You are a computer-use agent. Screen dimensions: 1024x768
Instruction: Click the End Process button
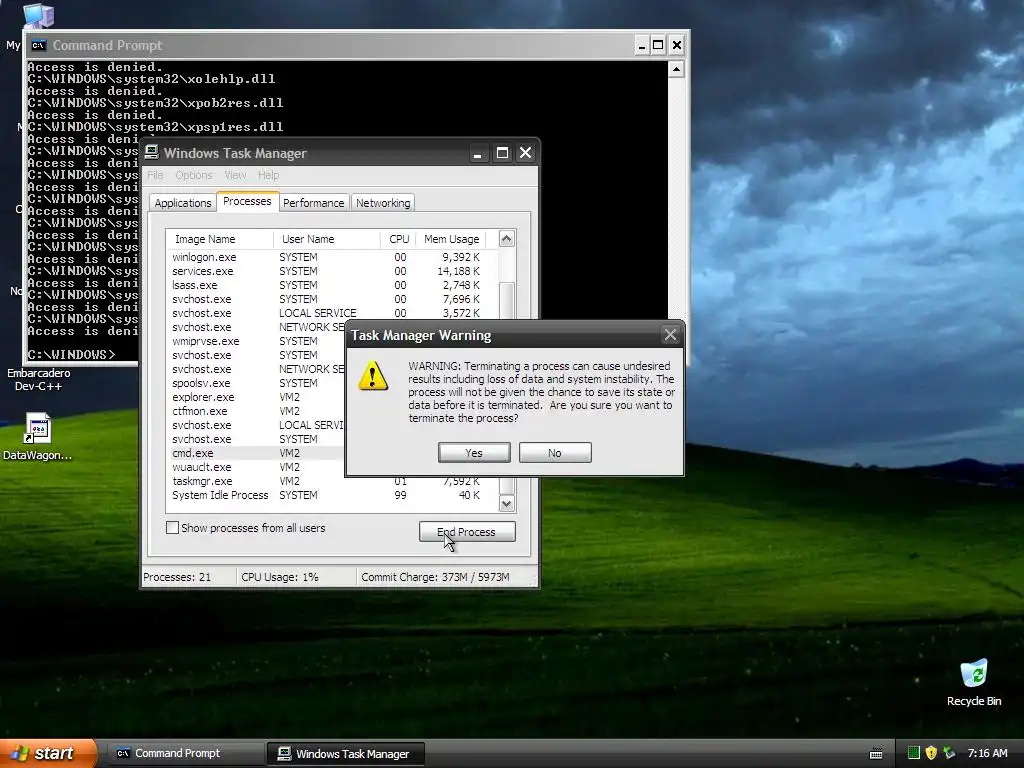[467, 532]
